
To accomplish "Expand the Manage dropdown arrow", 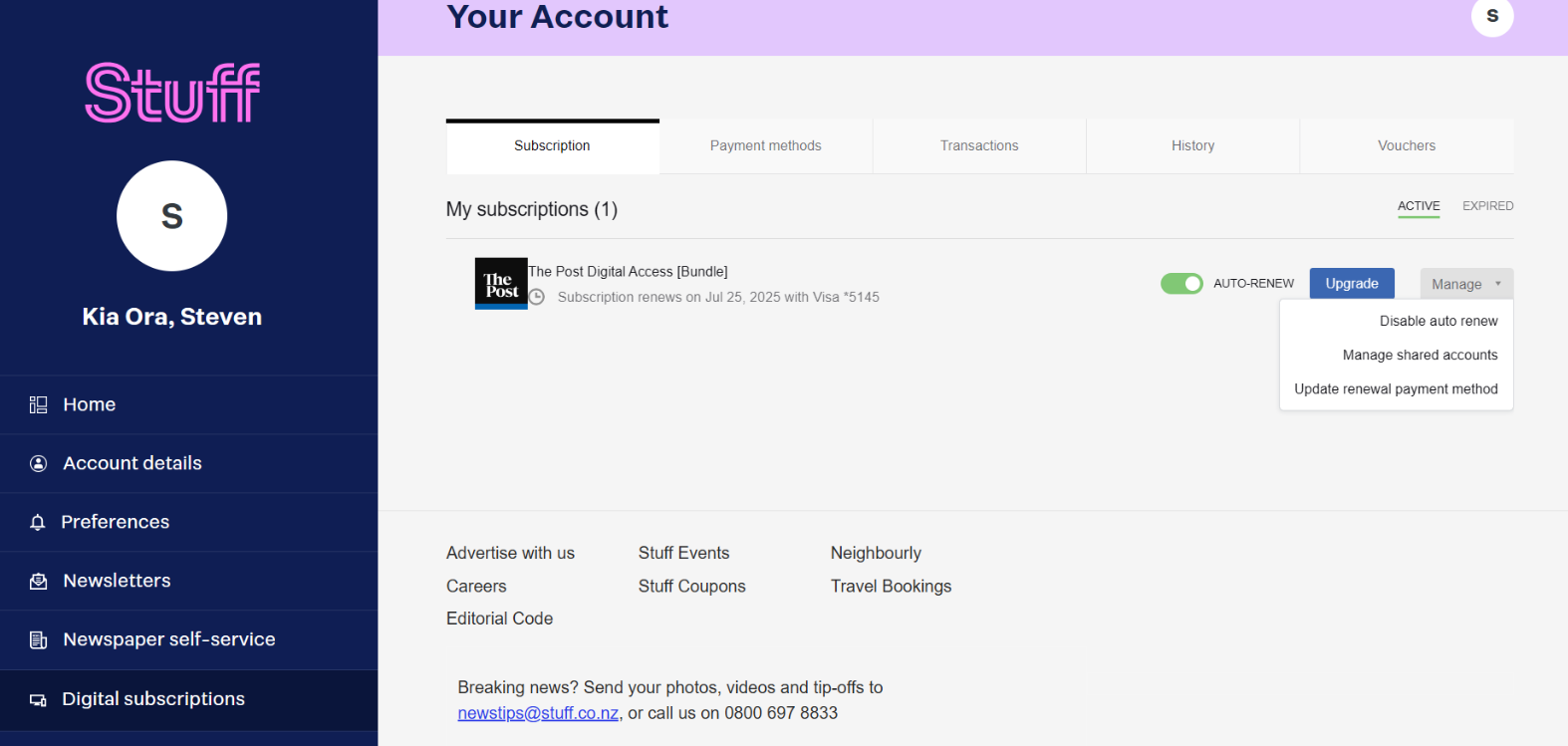I will (1497, 284).
